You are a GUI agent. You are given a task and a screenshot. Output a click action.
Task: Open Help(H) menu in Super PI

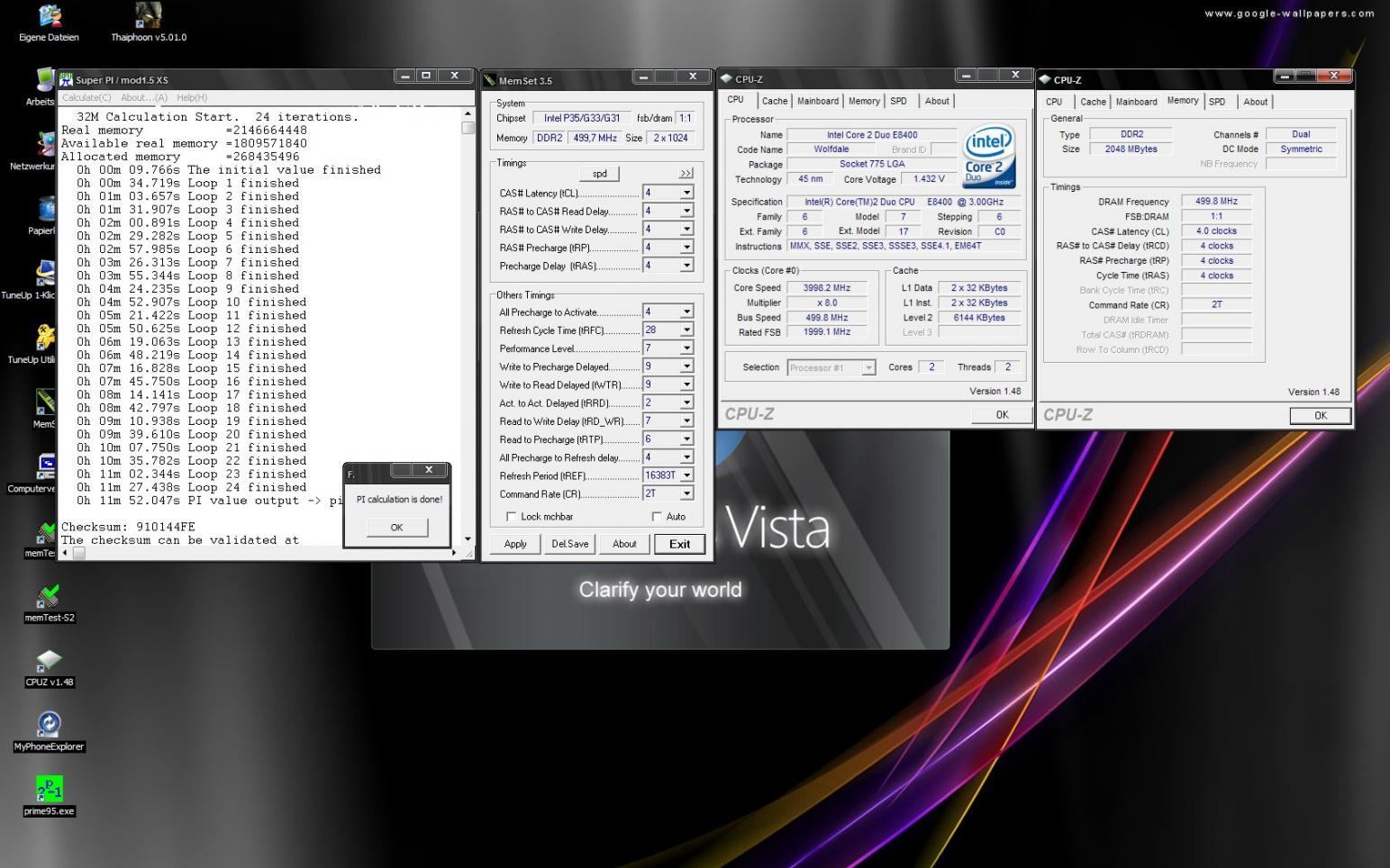click(192, 97)
